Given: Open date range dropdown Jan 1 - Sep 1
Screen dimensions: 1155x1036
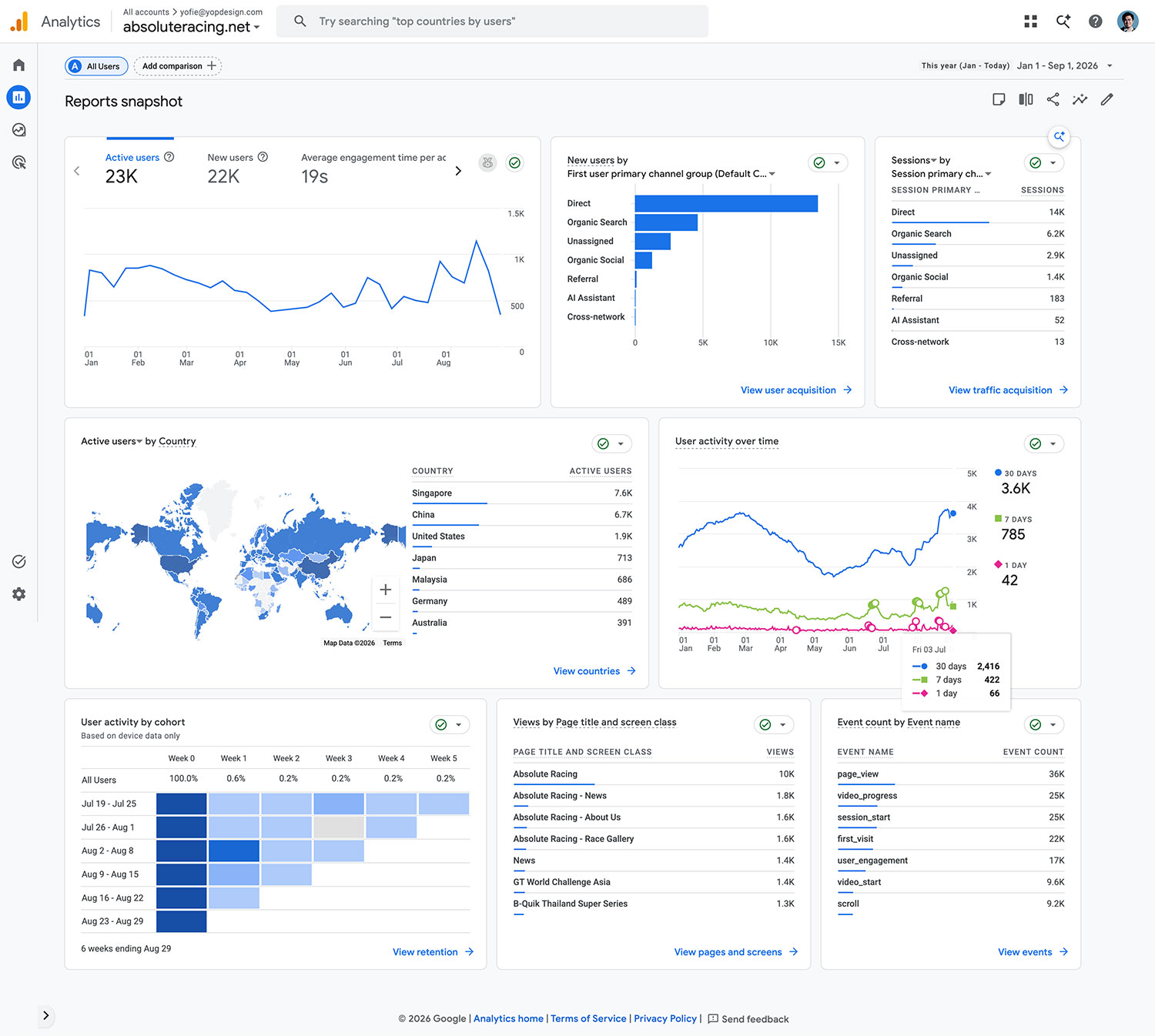Looking at the screenshot, I should point(1065,65).
